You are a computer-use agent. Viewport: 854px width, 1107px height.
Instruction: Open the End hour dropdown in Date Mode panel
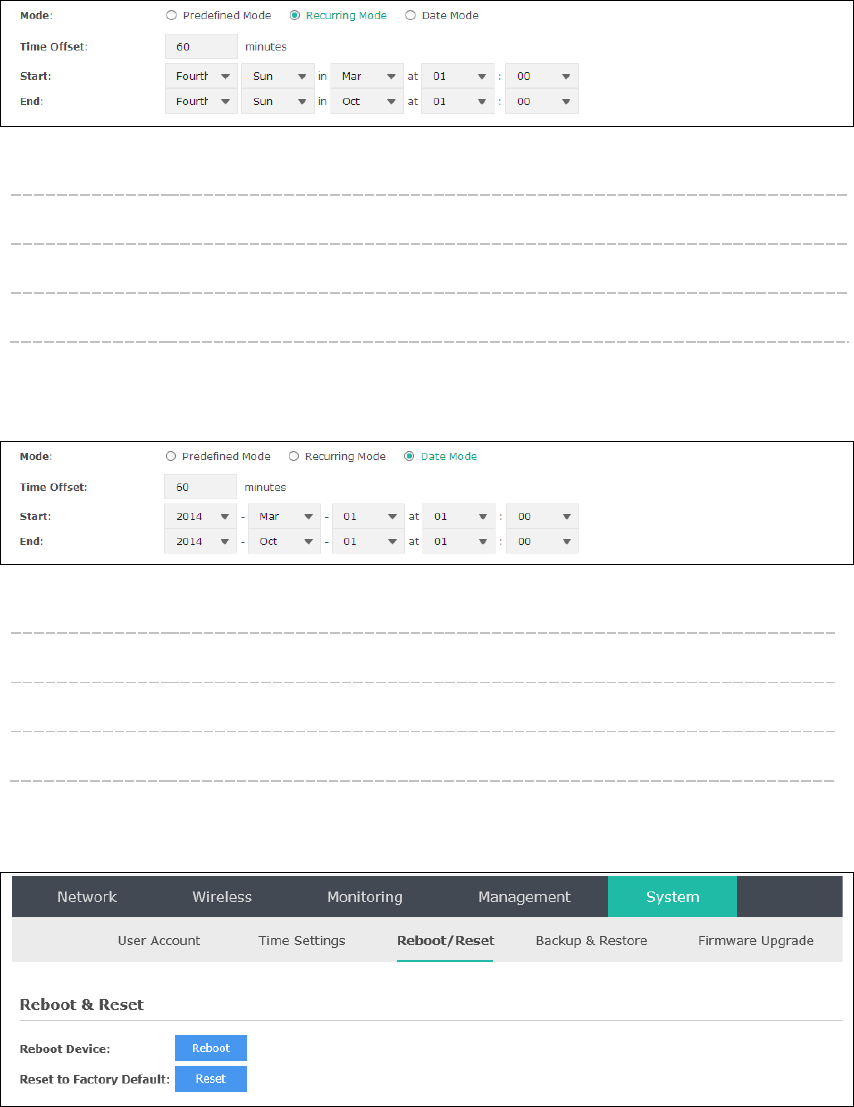point(459,541)
